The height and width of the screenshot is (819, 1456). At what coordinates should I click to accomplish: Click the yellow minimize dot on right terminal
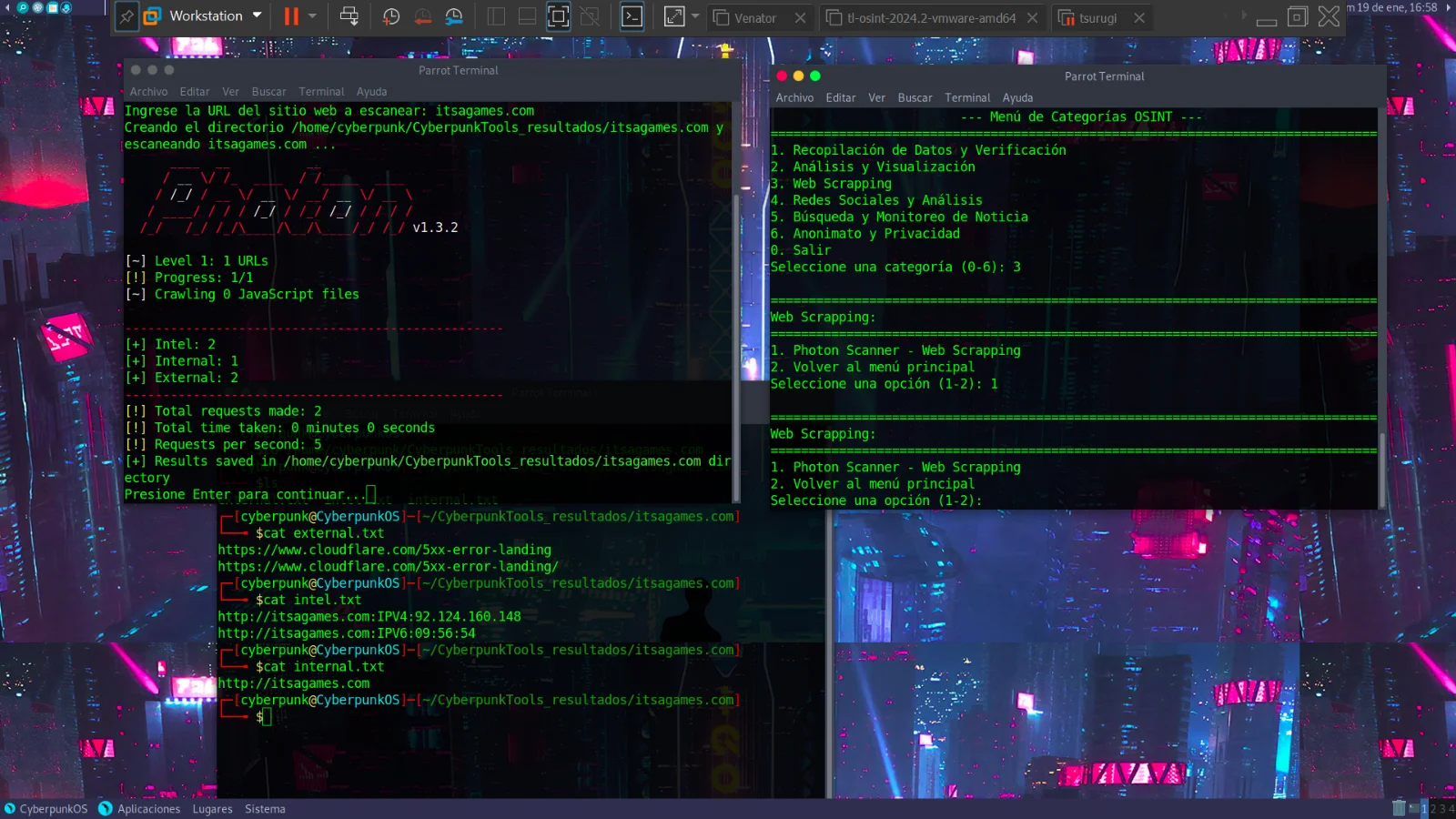tap(798, 76)
